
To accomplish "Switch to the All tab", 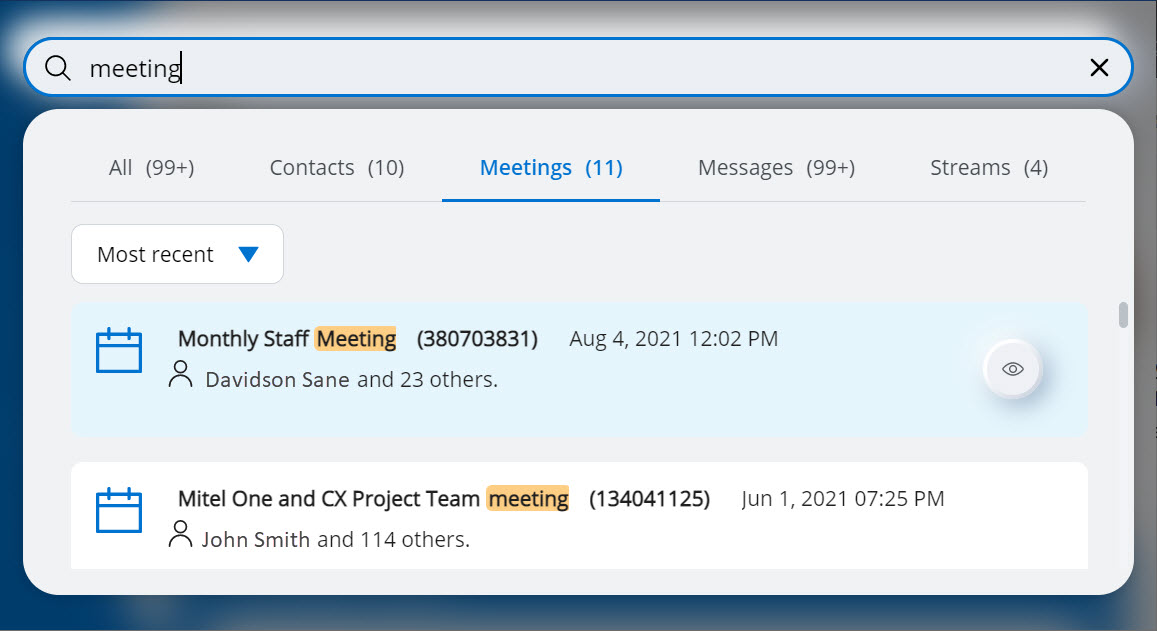I will click(x=151, y=168).
